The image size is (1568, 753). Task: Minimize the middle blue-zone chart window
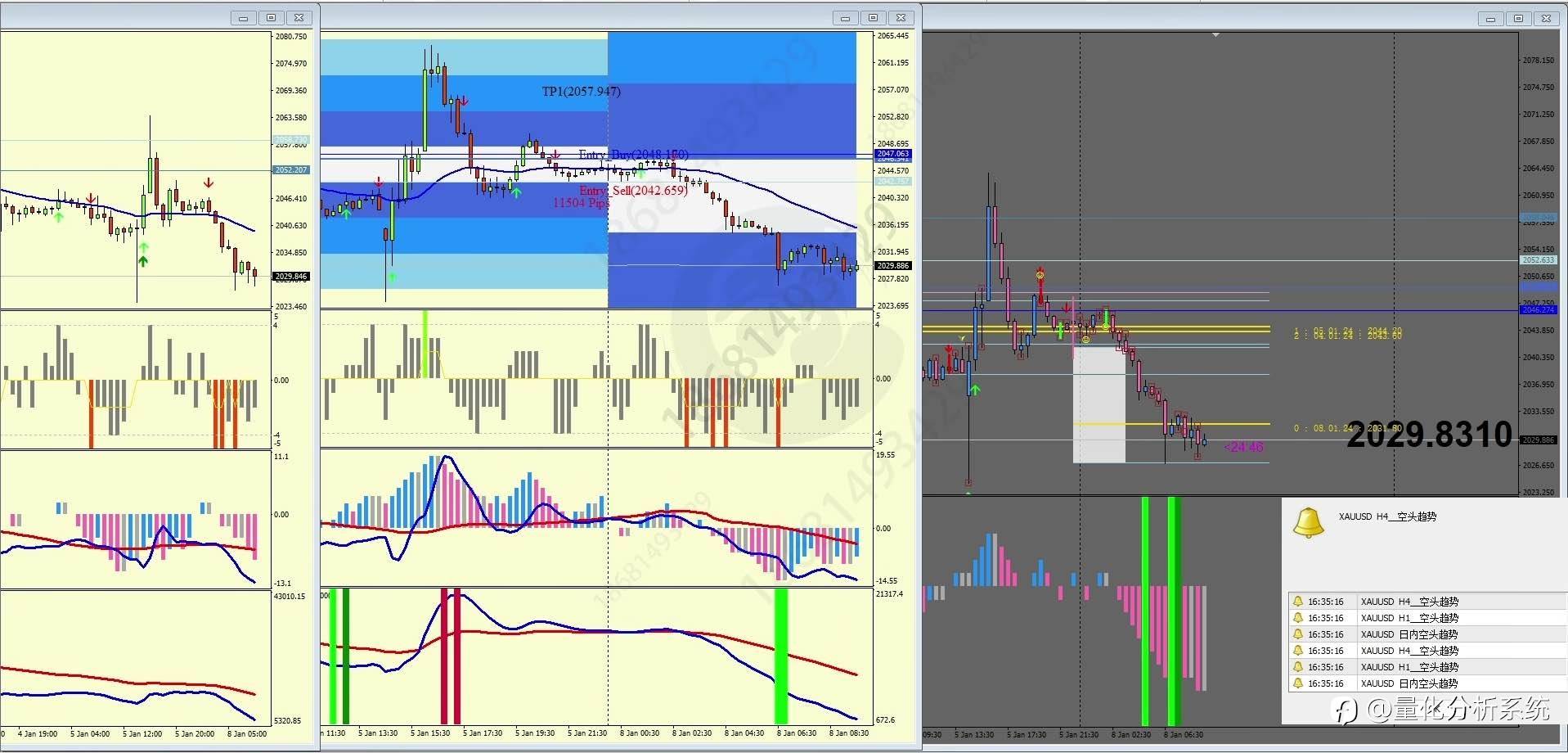[845, 17]
